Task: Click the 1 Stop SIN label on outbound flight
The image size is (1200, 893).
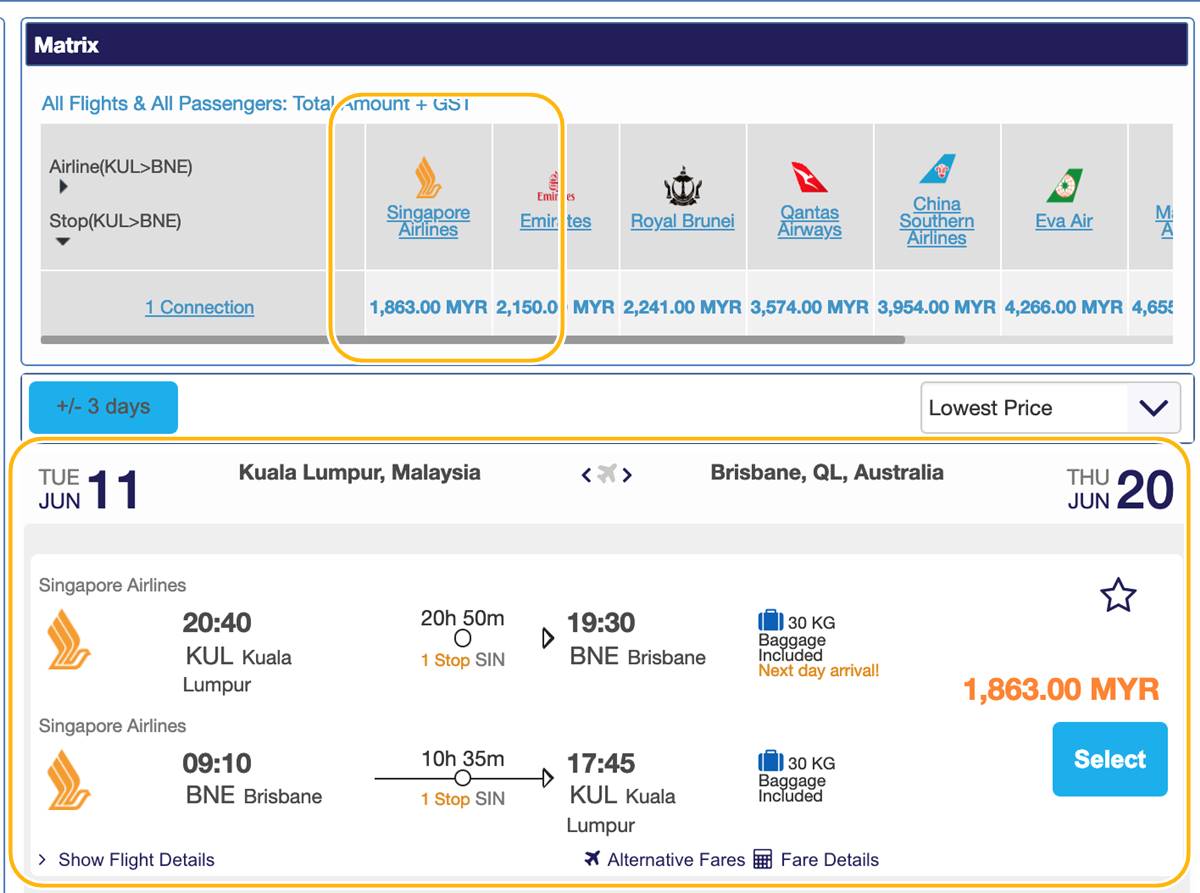Action: [463, 660]
